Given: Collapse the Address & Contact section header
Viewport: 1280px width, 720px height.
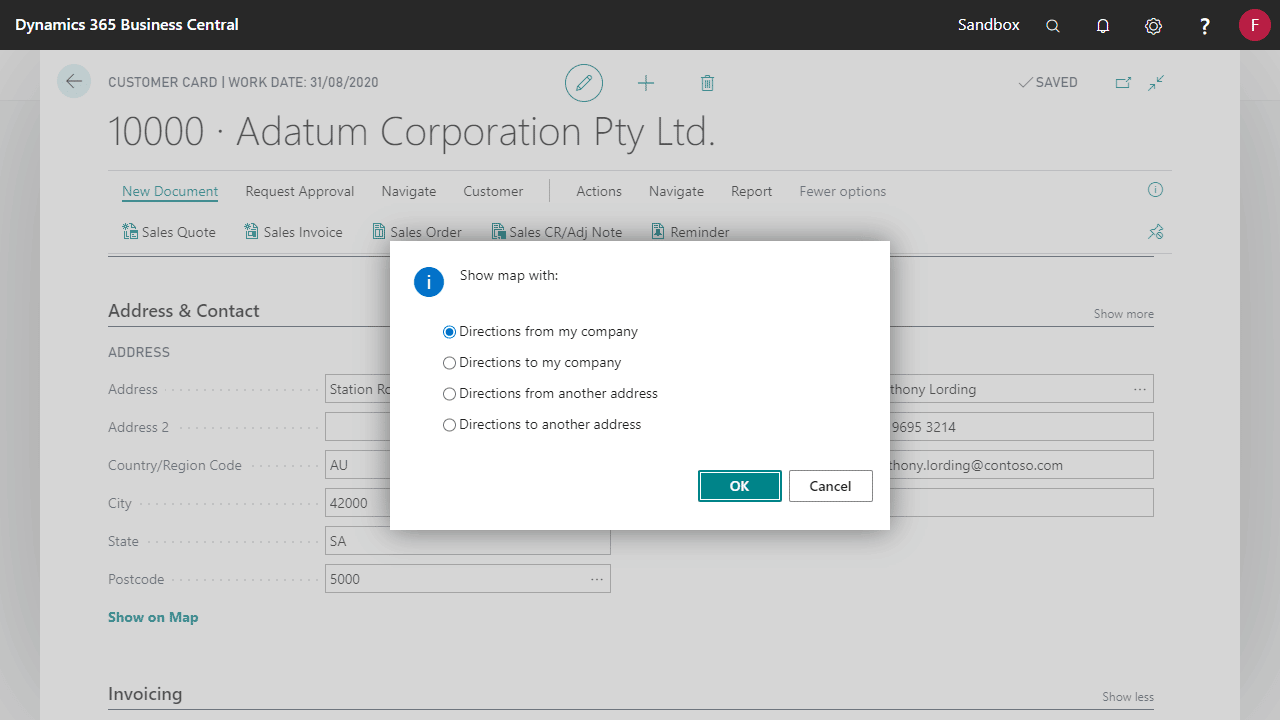Looking at the screenshot, I should click(x=184, y=311).
